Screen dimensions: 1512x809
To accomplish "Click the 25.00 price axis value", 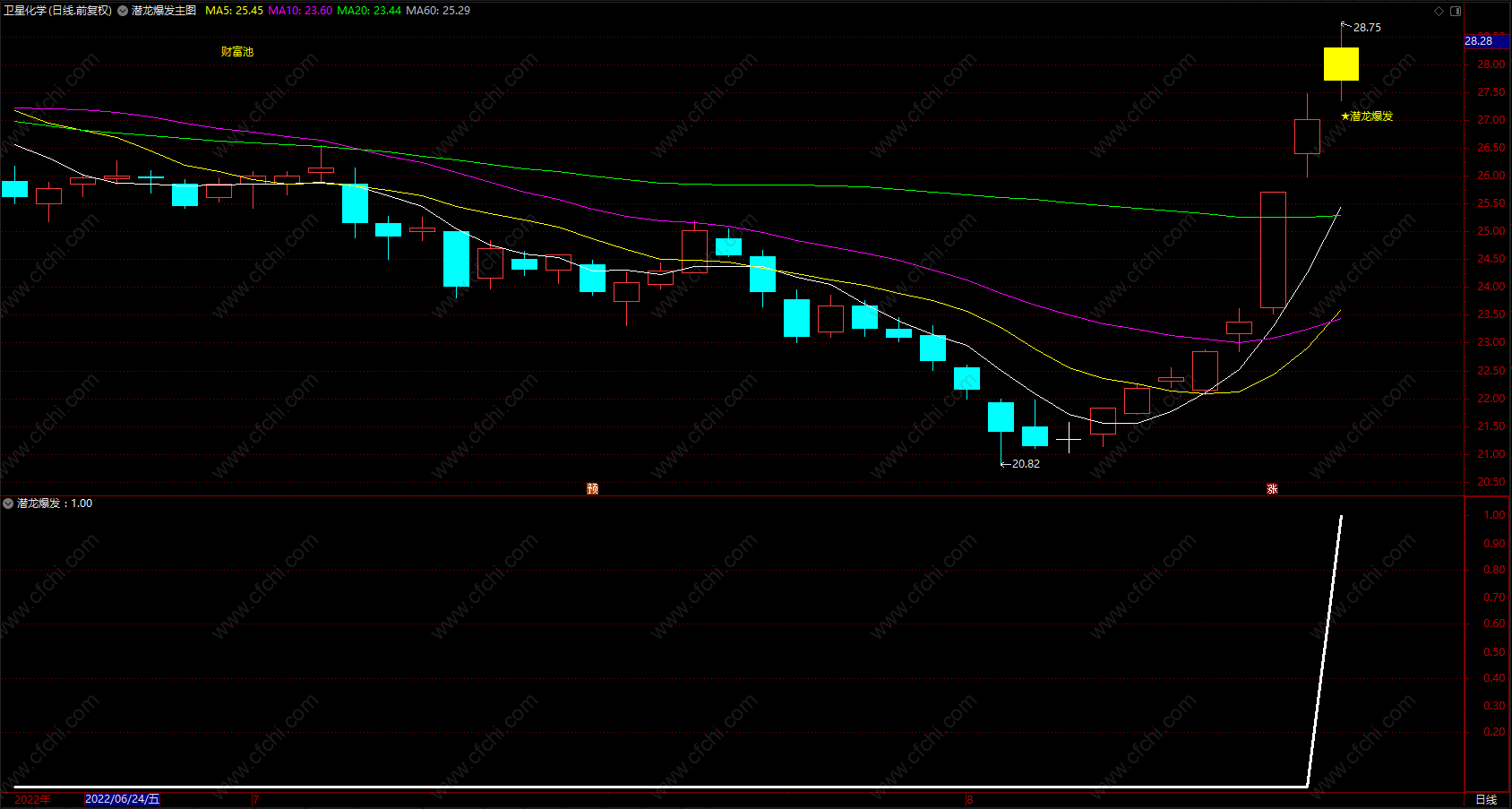I will 1491,231.
